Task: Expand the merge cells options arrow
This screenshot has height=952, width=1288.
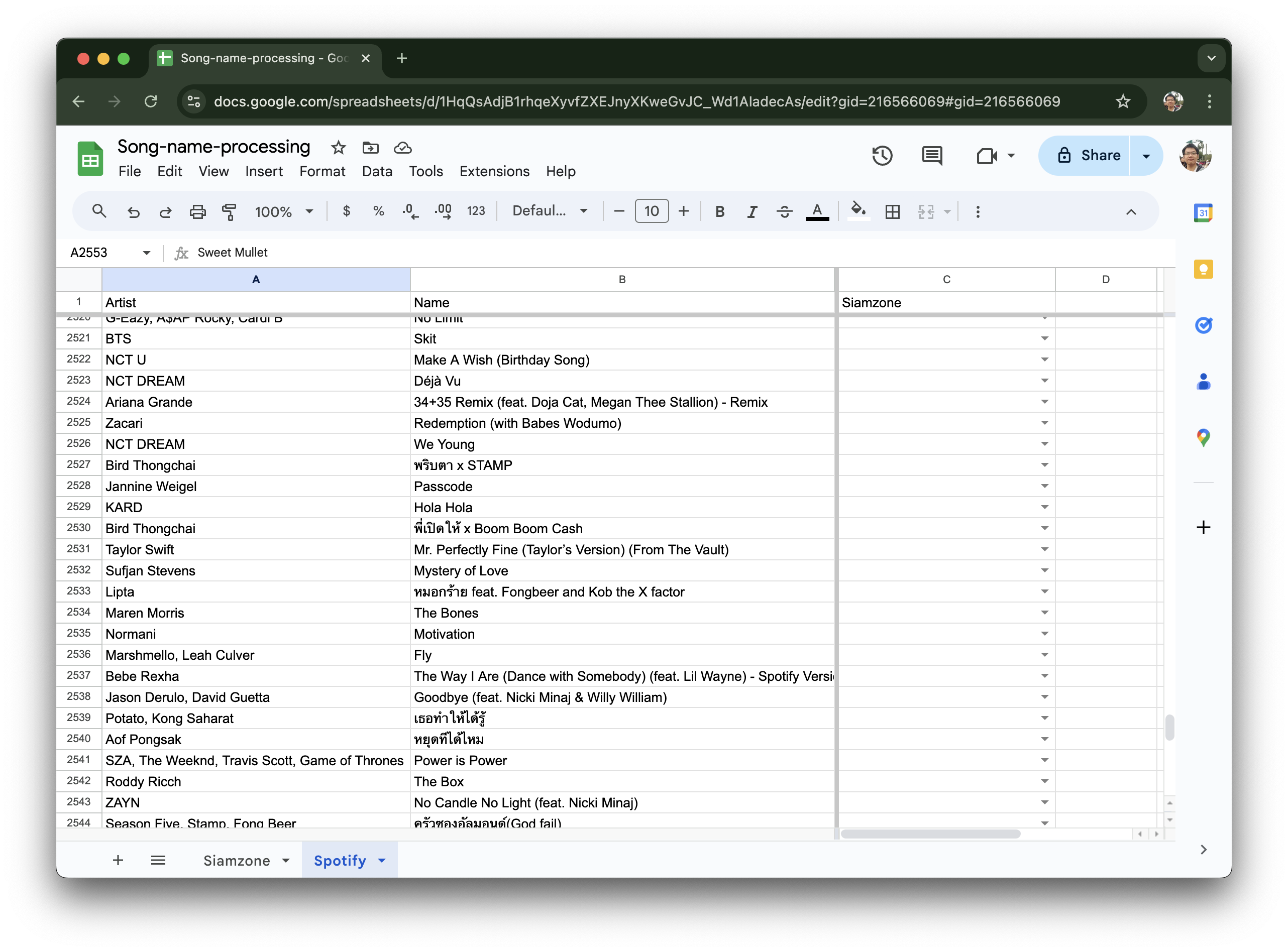Action: point(947,211)
